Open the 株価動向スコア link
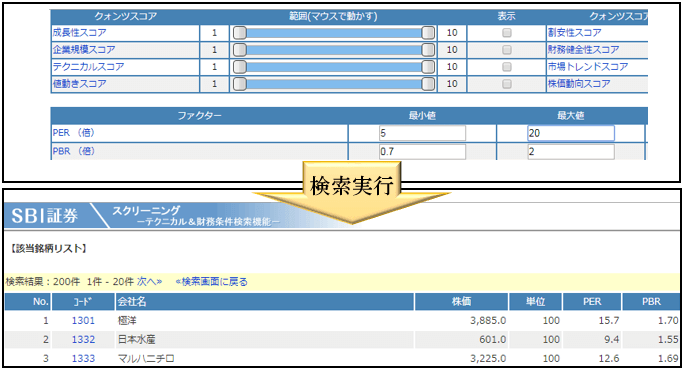Viewport: 684px width, 373px height. click(579, 84)
